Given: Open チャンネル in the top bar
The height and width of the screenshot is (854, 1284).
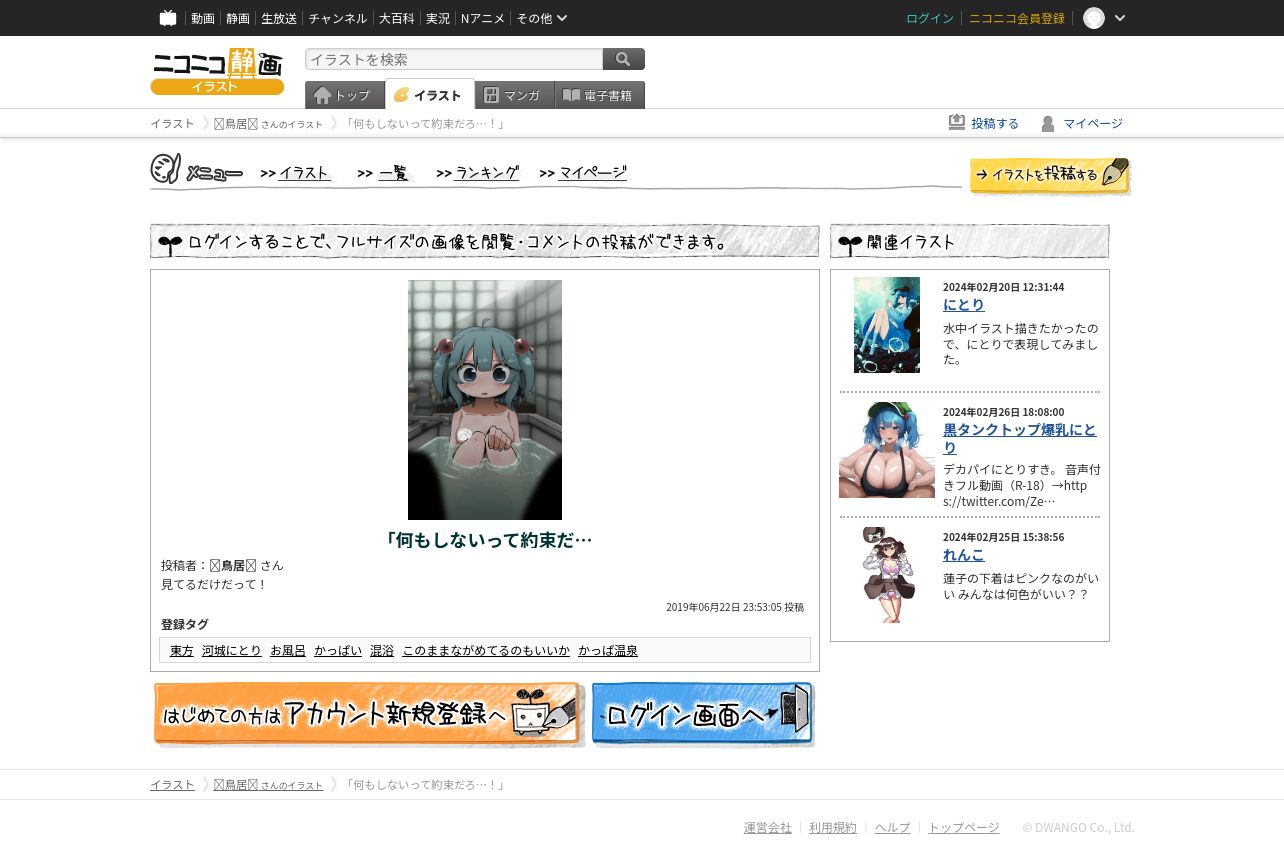Looking at the screenshot, I should tap(337, 18).
